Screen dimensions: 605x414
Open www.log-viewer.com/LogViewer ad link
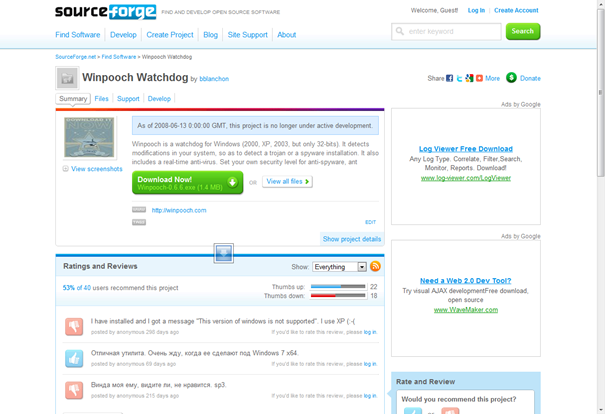pos(466,178)
